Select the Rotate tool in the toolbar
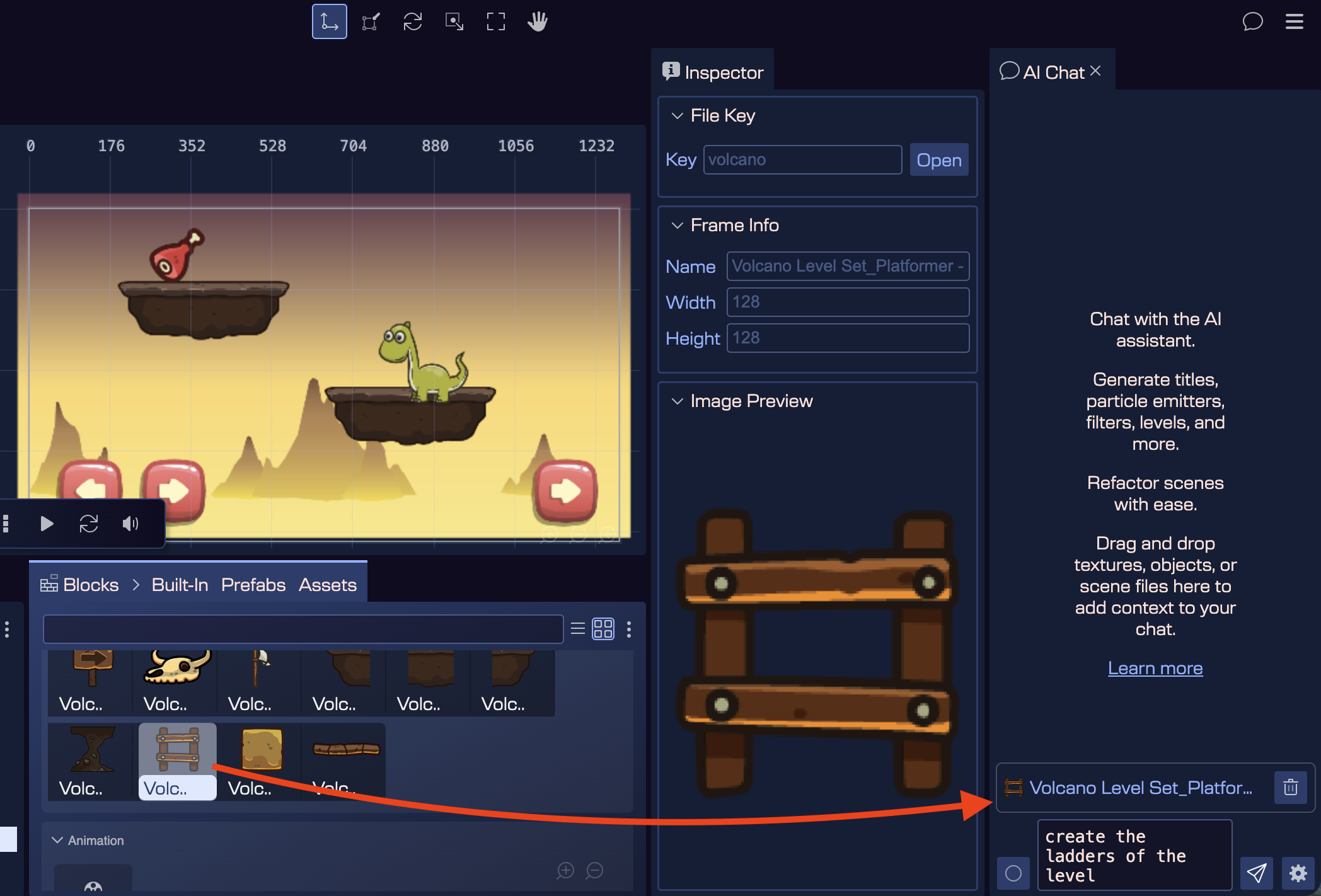Screen dimensions: 1321x896 tap(413, 21)
